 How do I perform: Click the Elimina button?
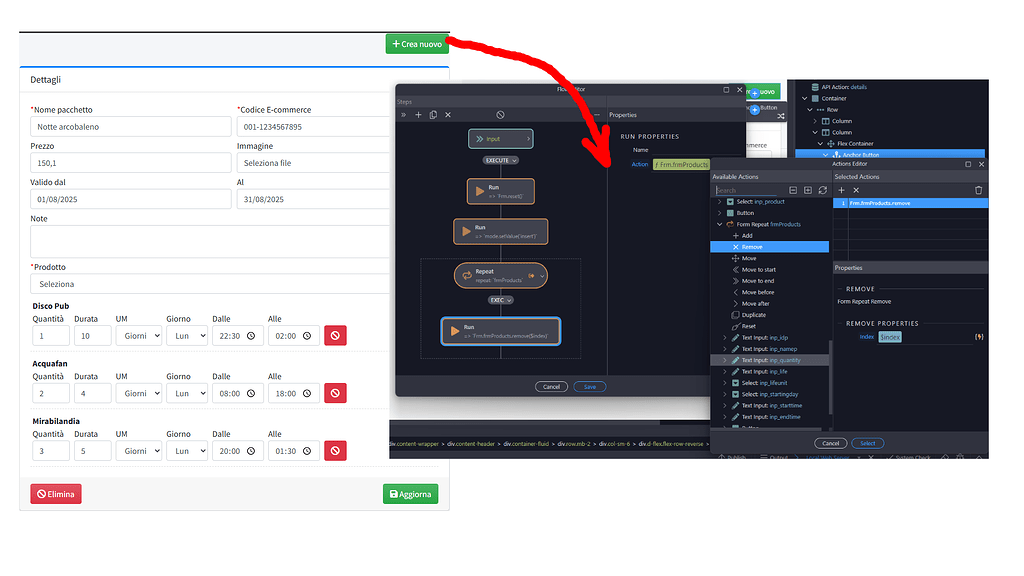(56, 494)
